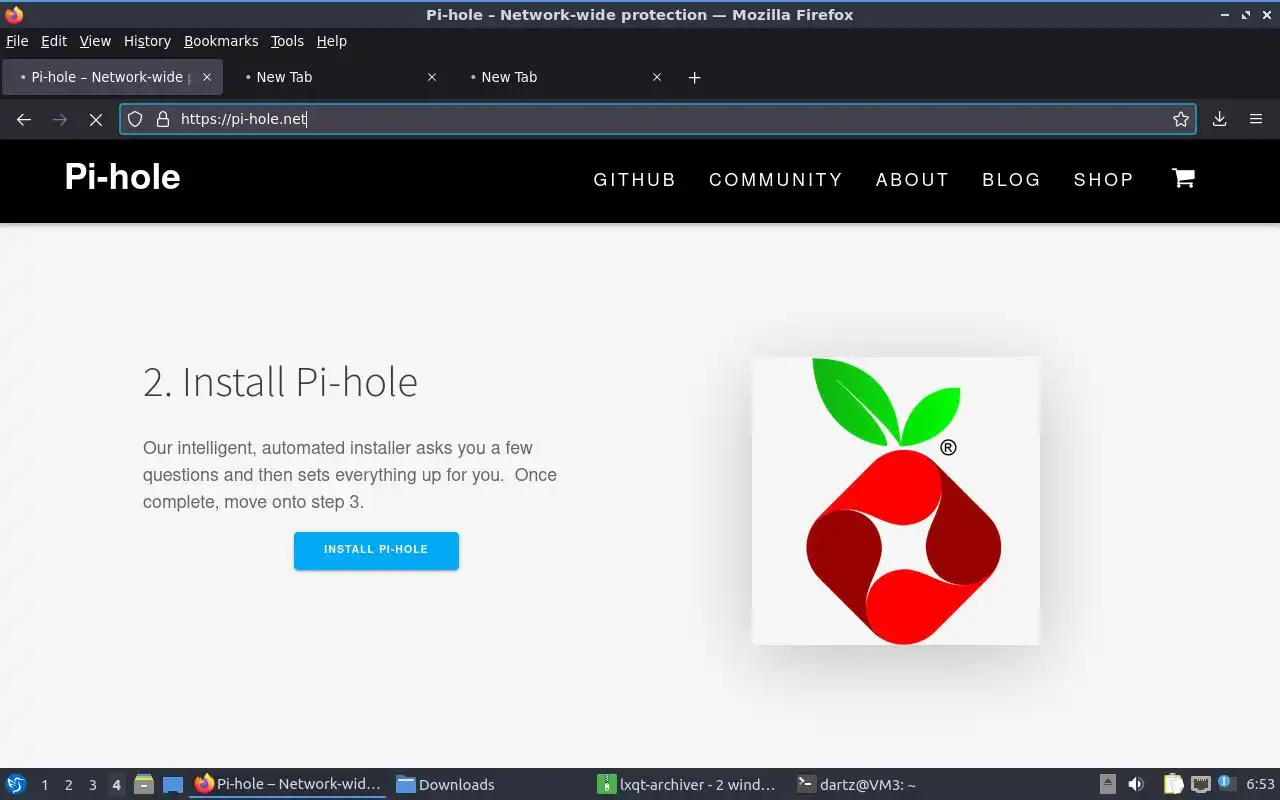The height and width of the screenshot is (800, 1280).
Task: Click the heading '2. Install Pi-hole'
Action: click(280, 382)
